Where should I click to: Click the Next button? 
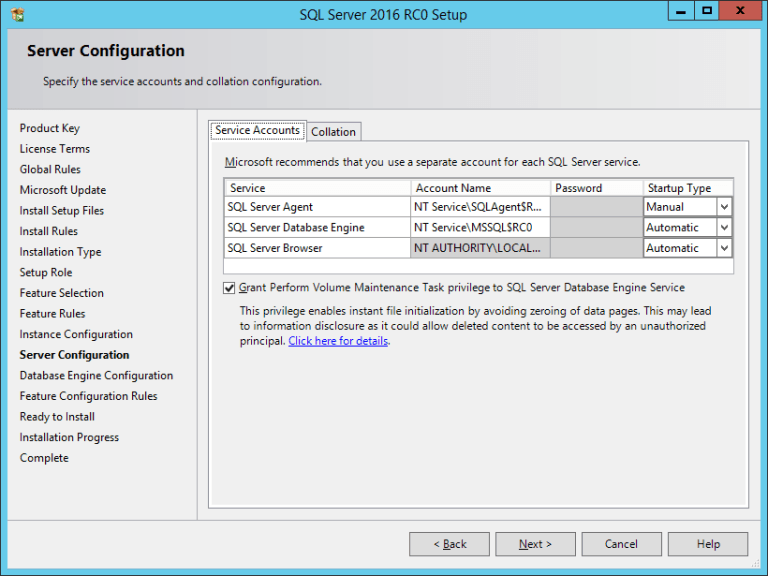point(535,544)
